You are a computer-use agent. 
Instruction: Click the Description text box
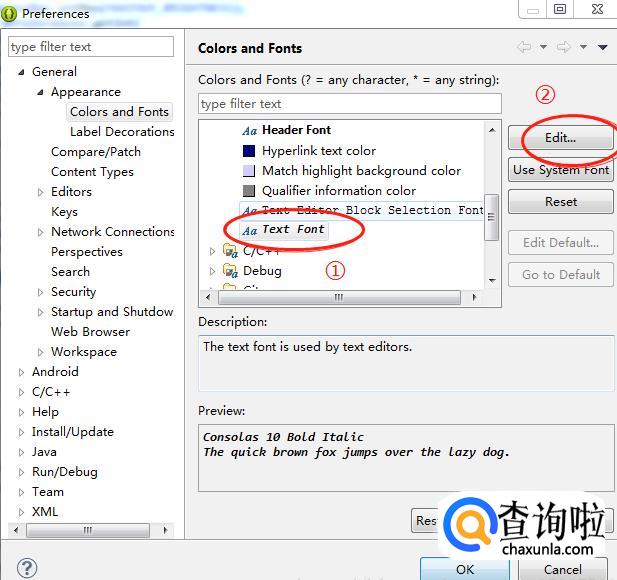click(406, 363)
